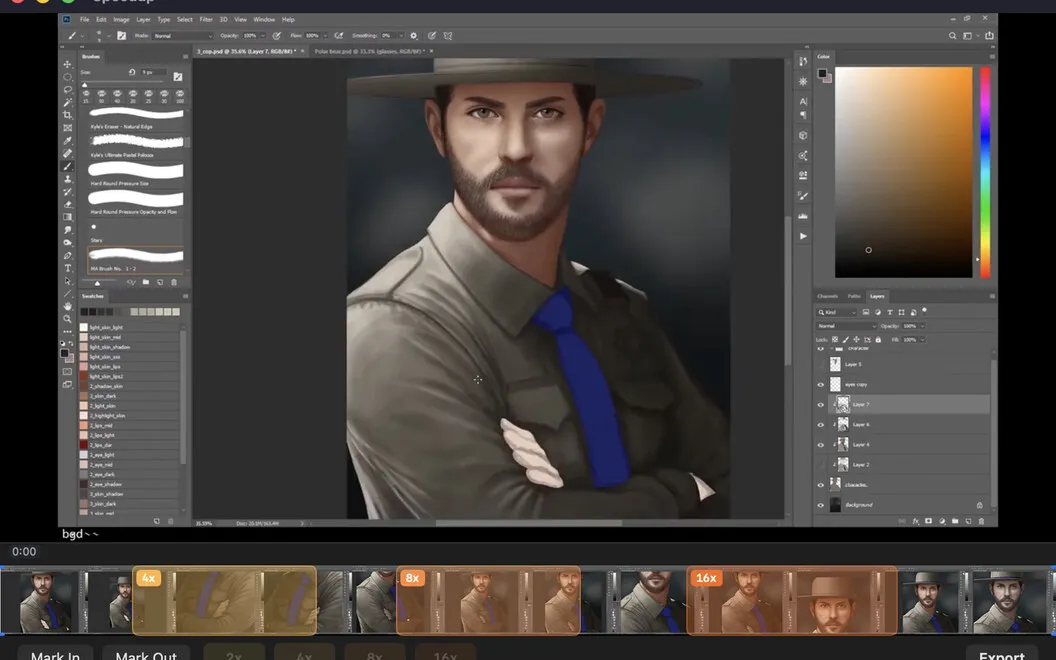Open the Filter menu
The image size is (1056, 660).
pyautogui.click(x=206, y=20)
